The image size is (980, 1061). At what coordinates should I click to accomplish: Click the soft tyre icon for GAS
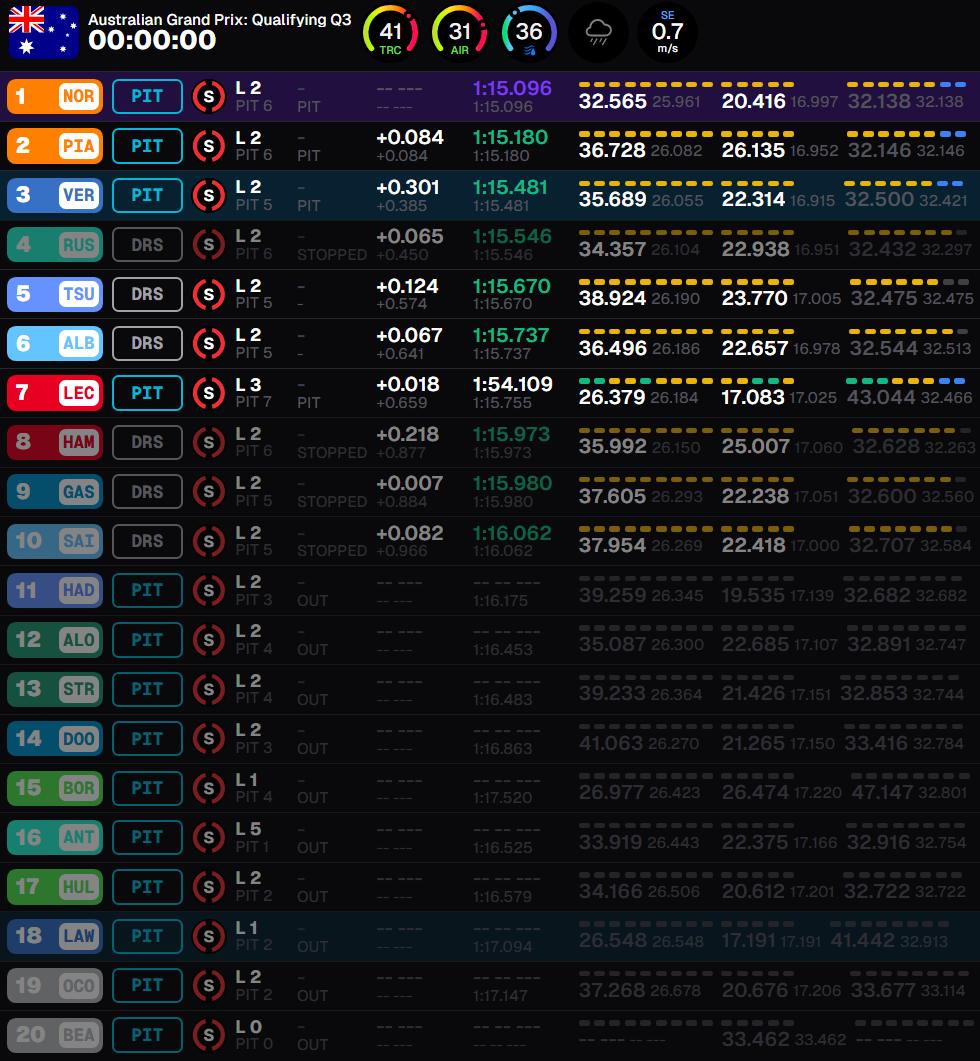click(x=208, y=492)
